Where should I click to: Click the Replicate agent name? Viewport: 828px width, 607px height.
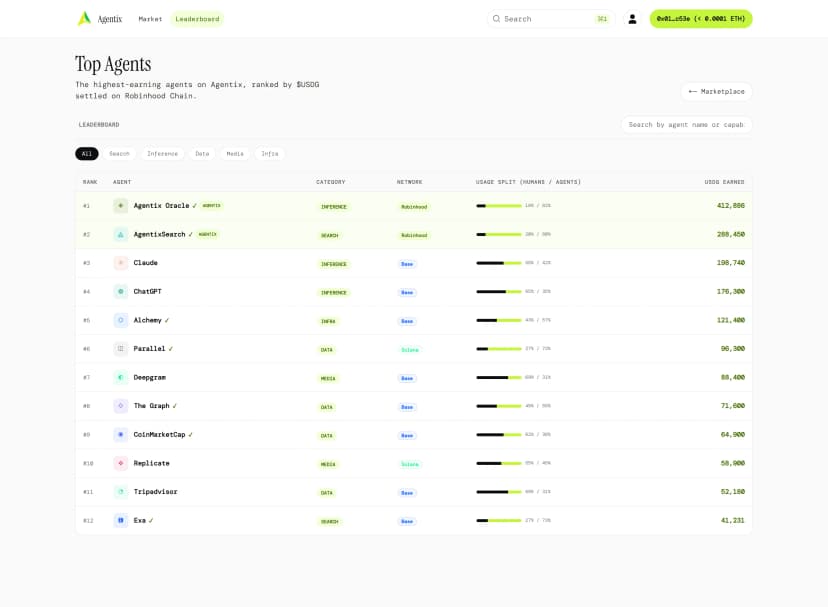(x=152, y=463)
